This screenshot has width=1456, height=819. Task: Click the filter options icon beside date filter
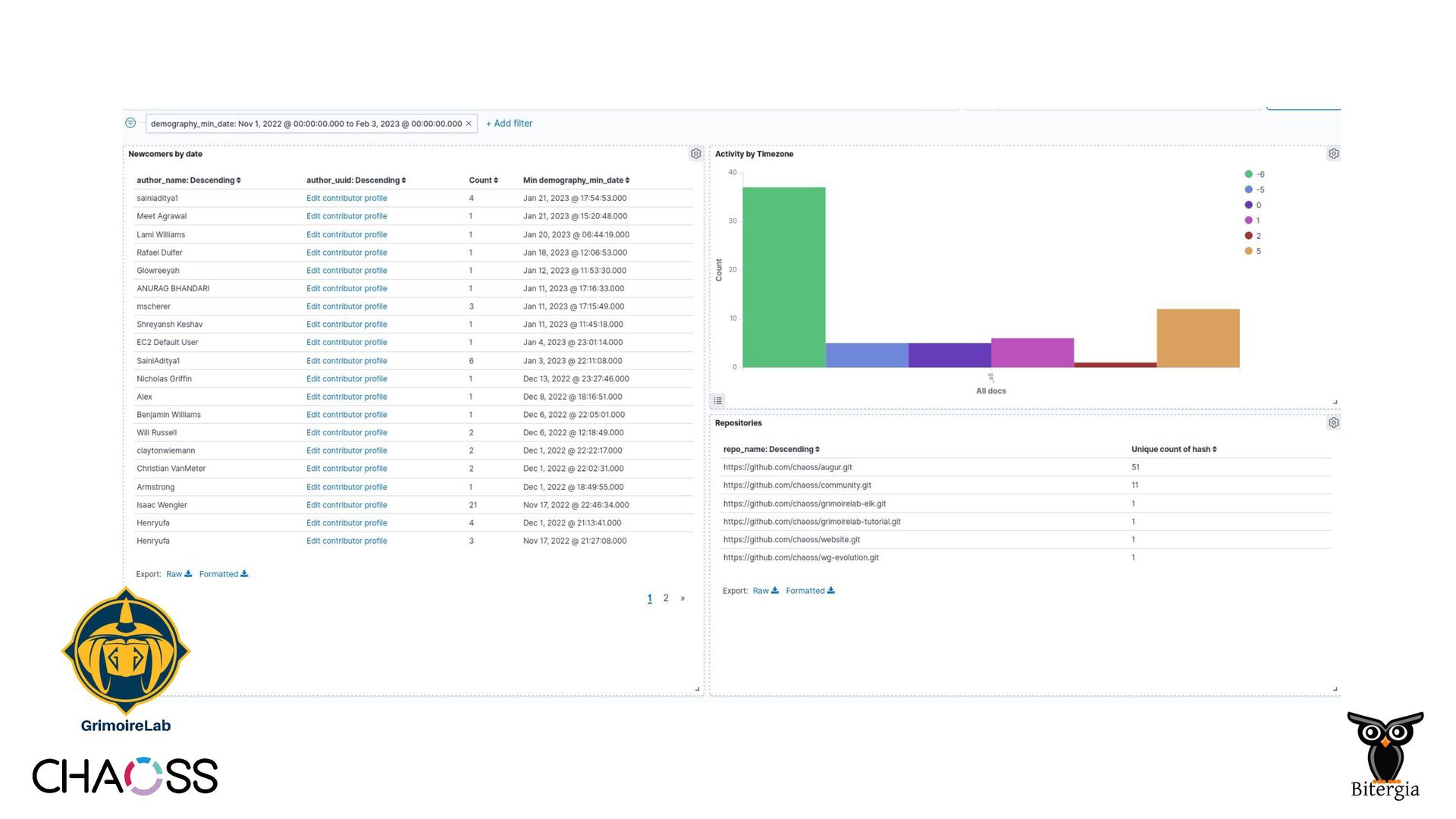pos(130,123)
